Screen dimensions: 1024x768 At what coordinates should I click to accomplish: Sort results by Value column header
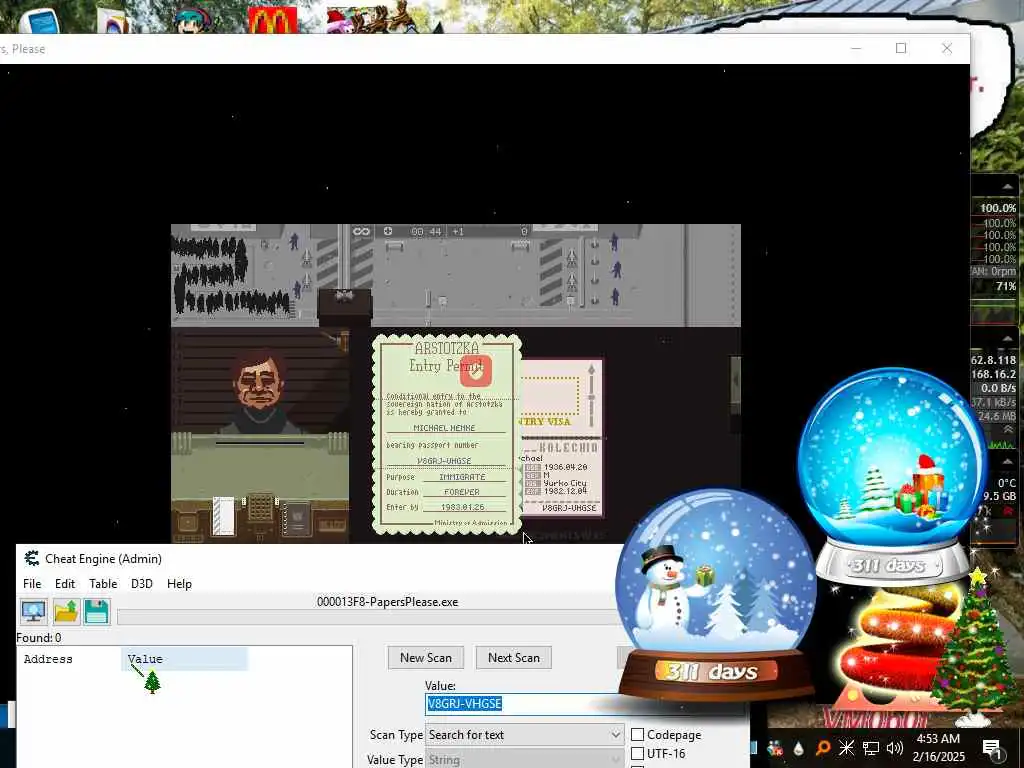145,659
